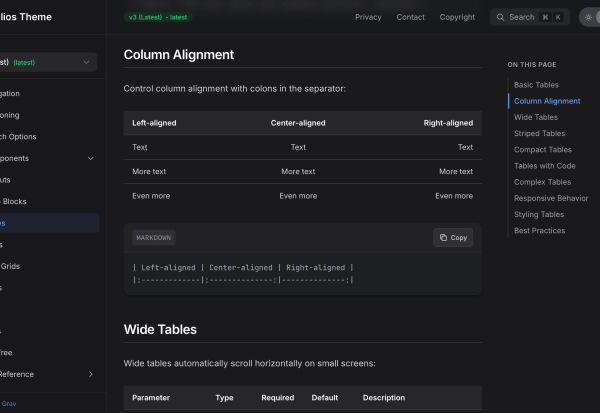Screen dimensions: 600x413
Task: Click the right-aligned 'Even more' cell
Action: 454,196
